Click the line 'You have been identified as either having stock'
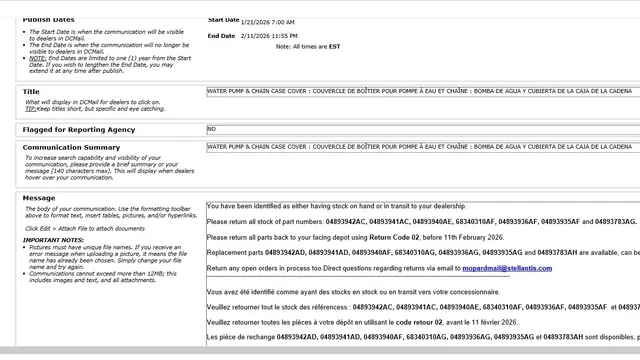The height and width of the screenshot is (360, 640). (336, 206)
